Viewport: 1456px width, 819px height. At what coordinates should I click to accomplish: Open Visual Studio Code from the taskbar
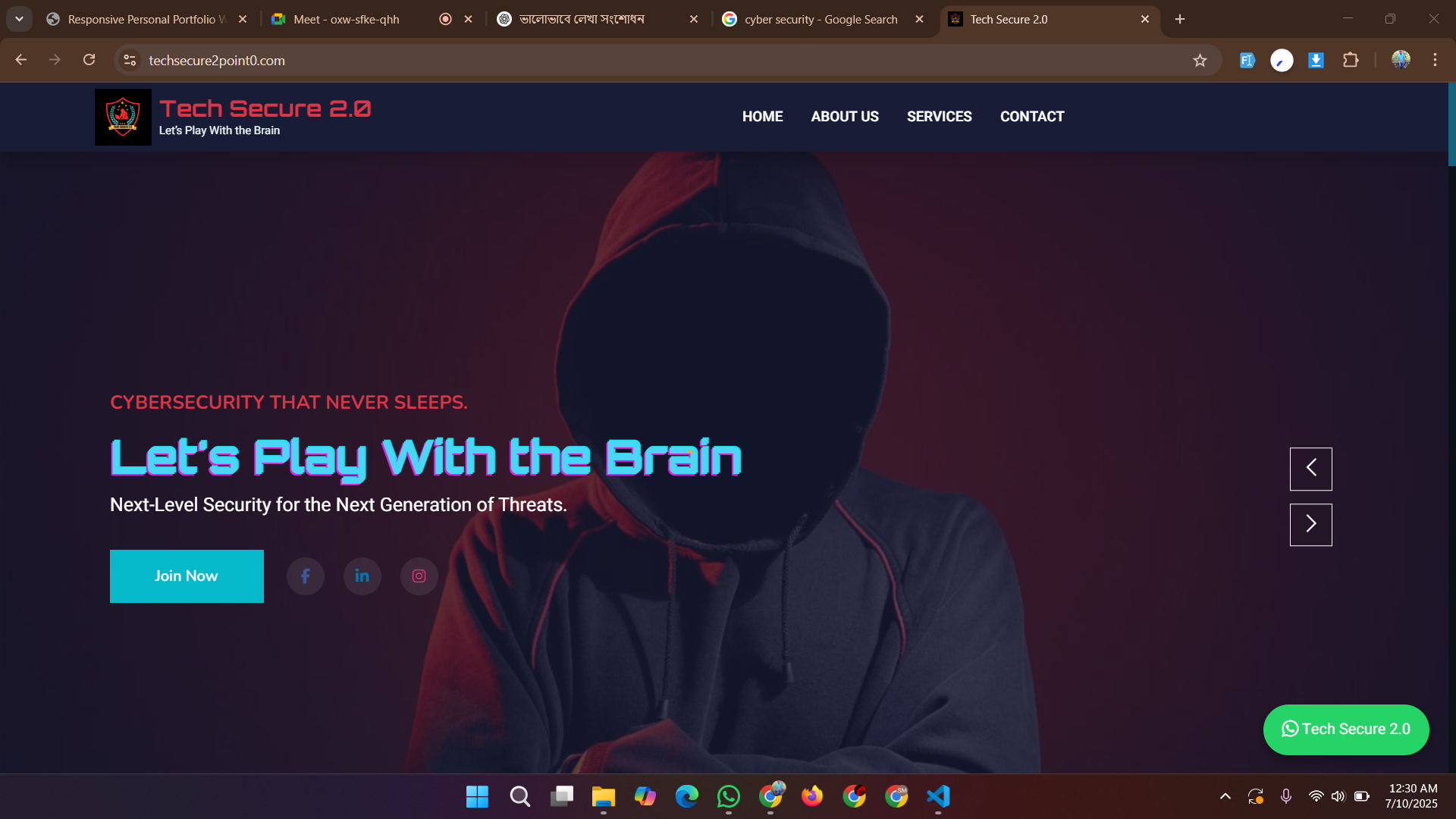938,796
